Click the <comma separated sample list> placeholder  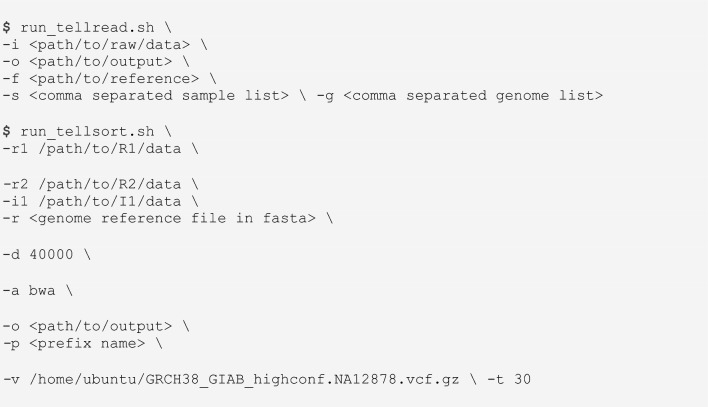click(159, 96)
